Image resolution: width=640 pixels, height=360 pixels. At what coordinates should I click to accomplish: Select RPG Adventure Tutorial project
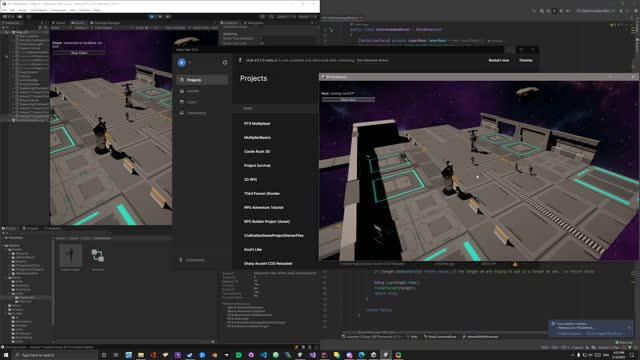(263, 208)
